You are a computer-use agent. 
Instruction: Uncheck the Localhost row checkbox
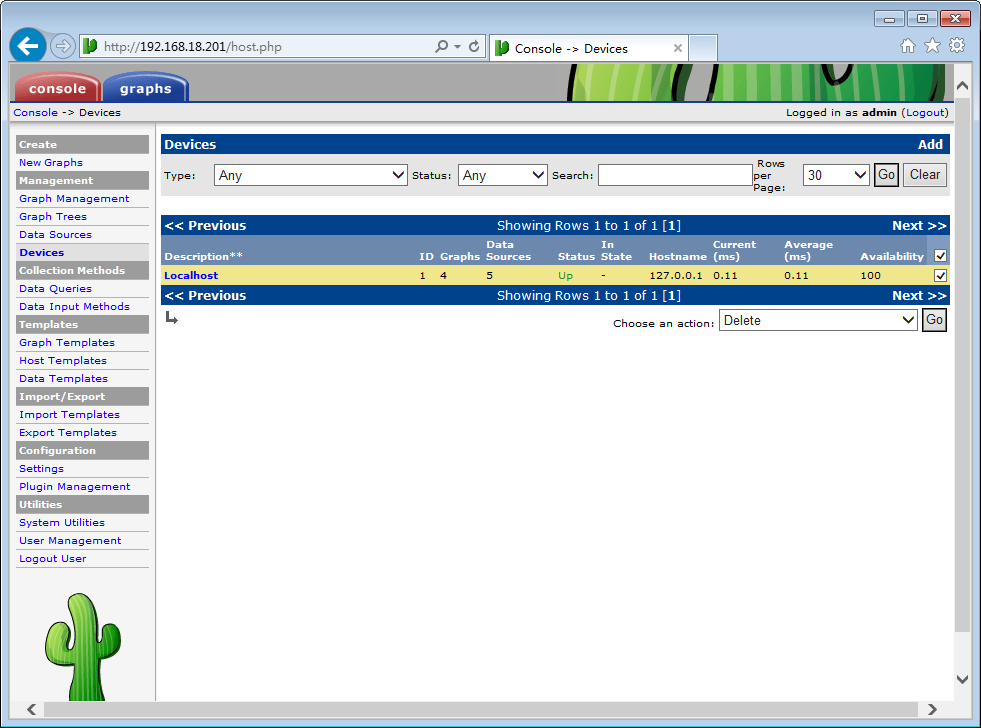pyautogui.click(x=940, y=275)
